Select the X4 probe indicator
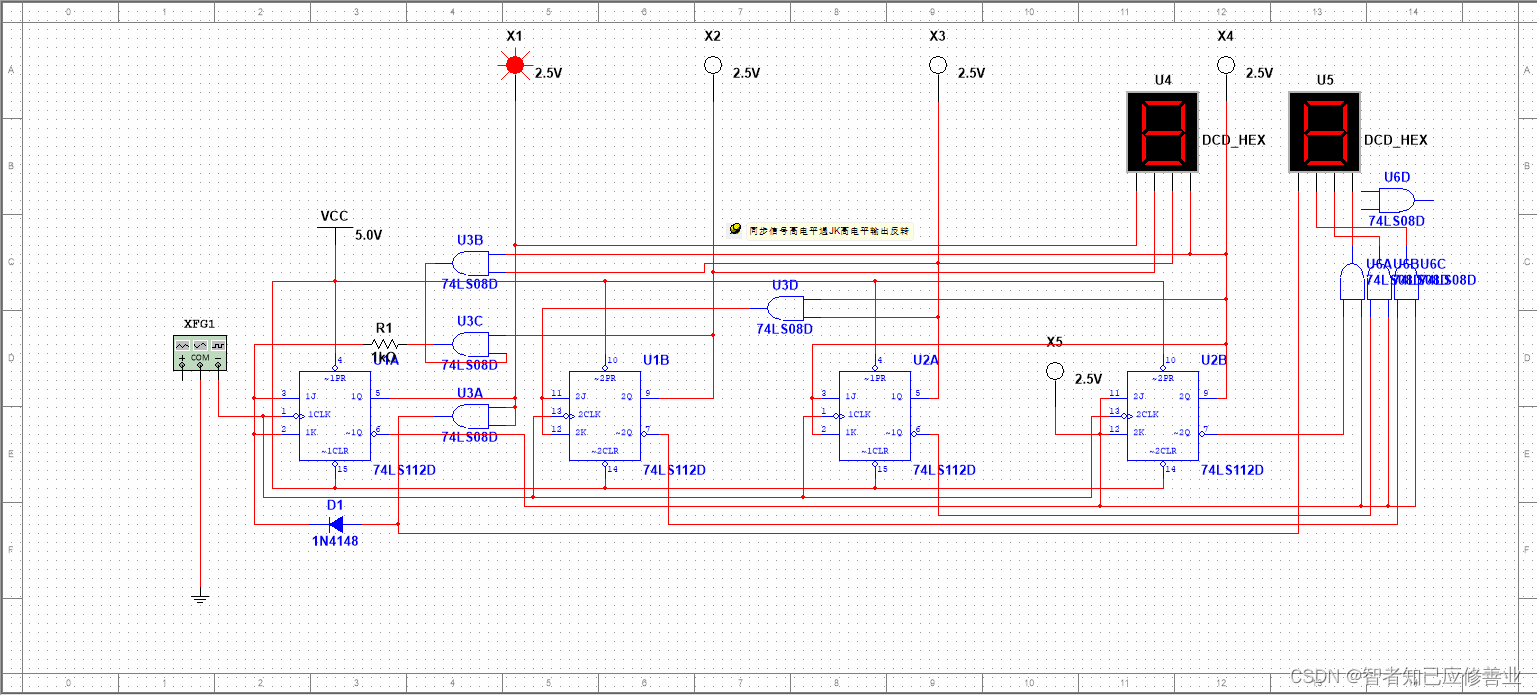The image size is (1537, 696). click(1226, 65)
